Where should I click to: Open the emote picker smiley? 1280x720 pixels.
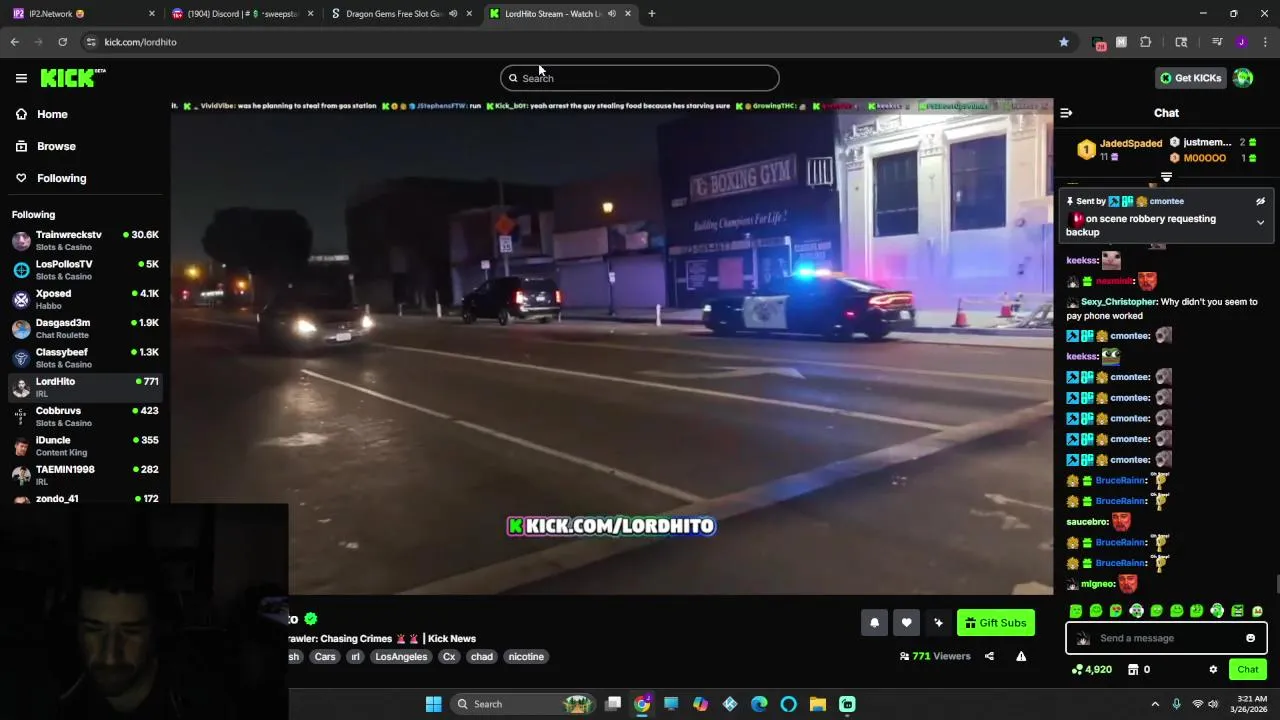[1250, 638]
